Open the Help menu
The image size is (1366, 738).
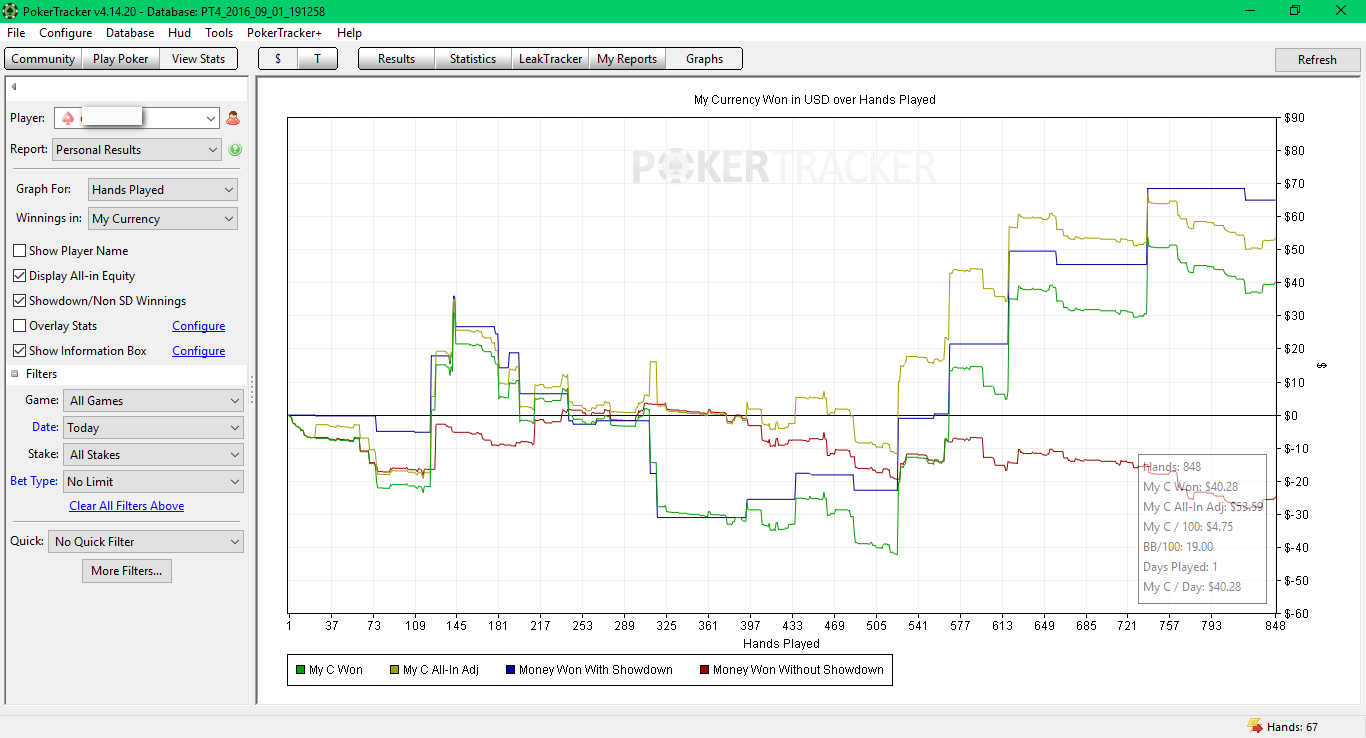pyautogui.click(x=349, y=33)
